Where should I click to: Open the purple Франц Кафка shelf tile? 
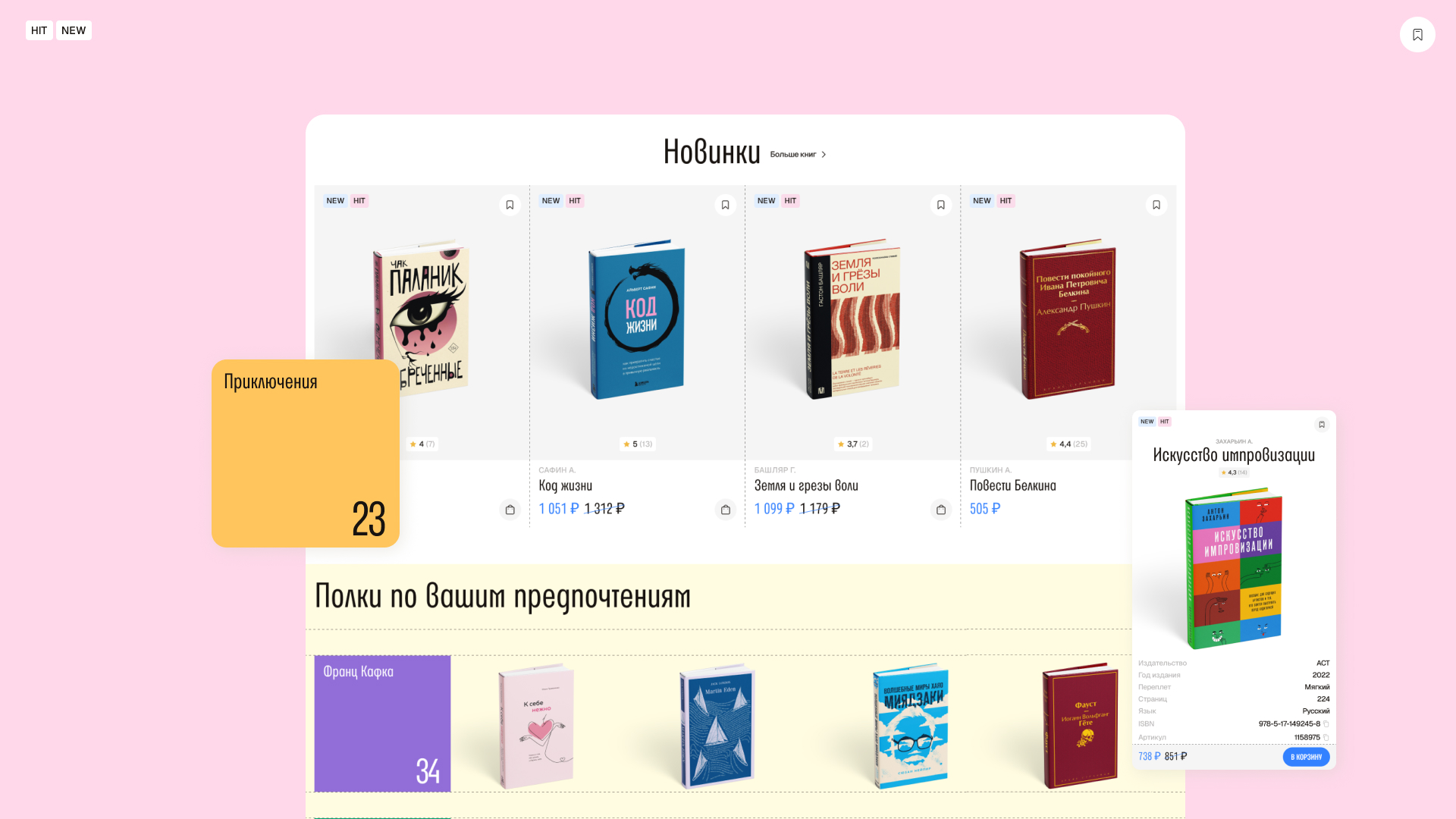click(x=382, y=723)
